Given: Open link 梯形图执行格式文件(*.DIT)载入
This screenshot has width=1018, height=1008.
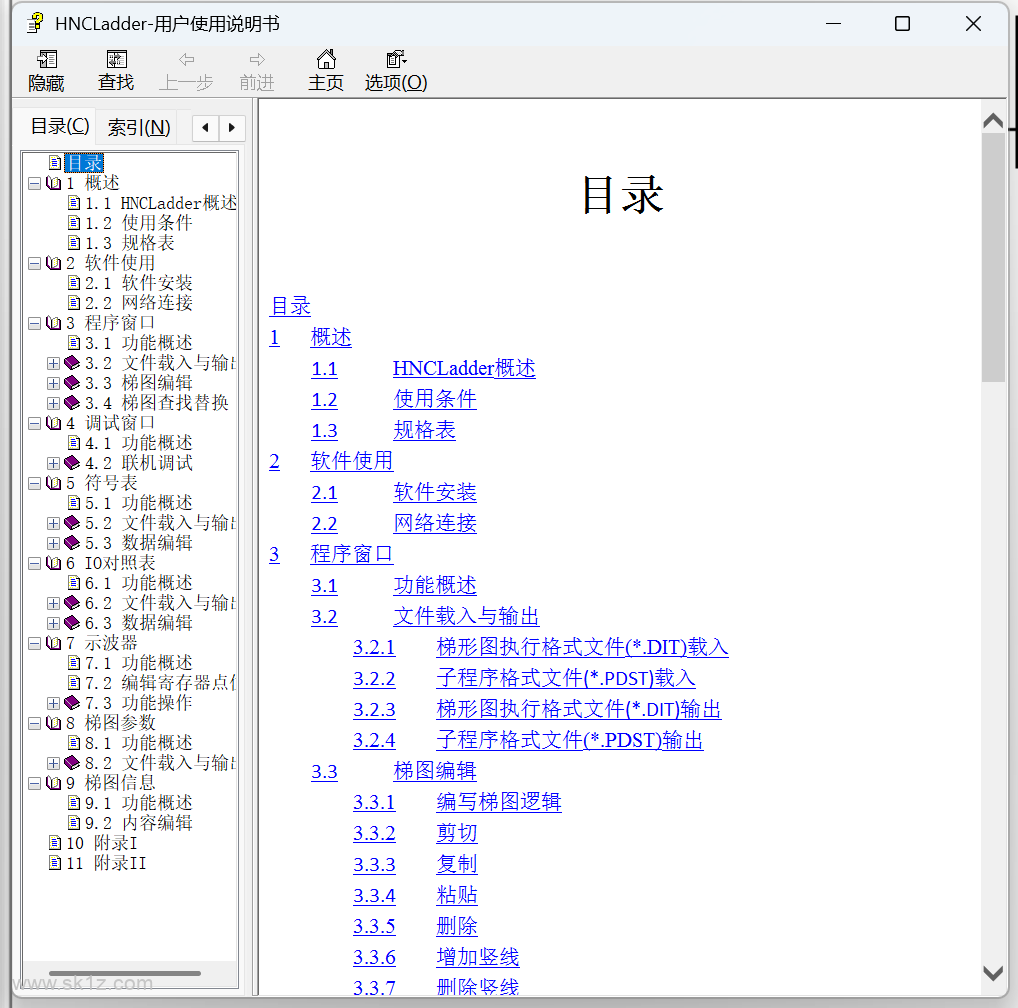Looking at the screenshot, I should point(582,647).
